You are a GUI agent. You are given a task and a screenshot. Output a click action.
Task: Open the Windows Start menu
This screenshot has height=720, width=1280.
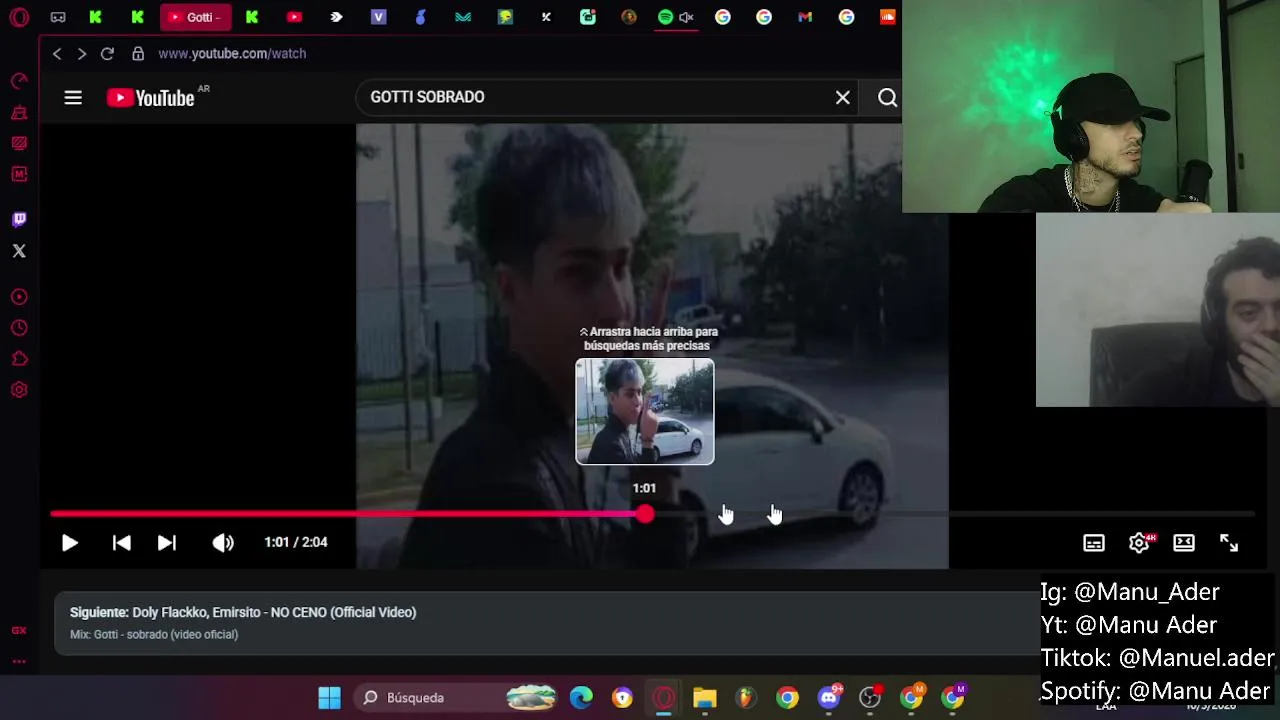[x=329, y=698]
